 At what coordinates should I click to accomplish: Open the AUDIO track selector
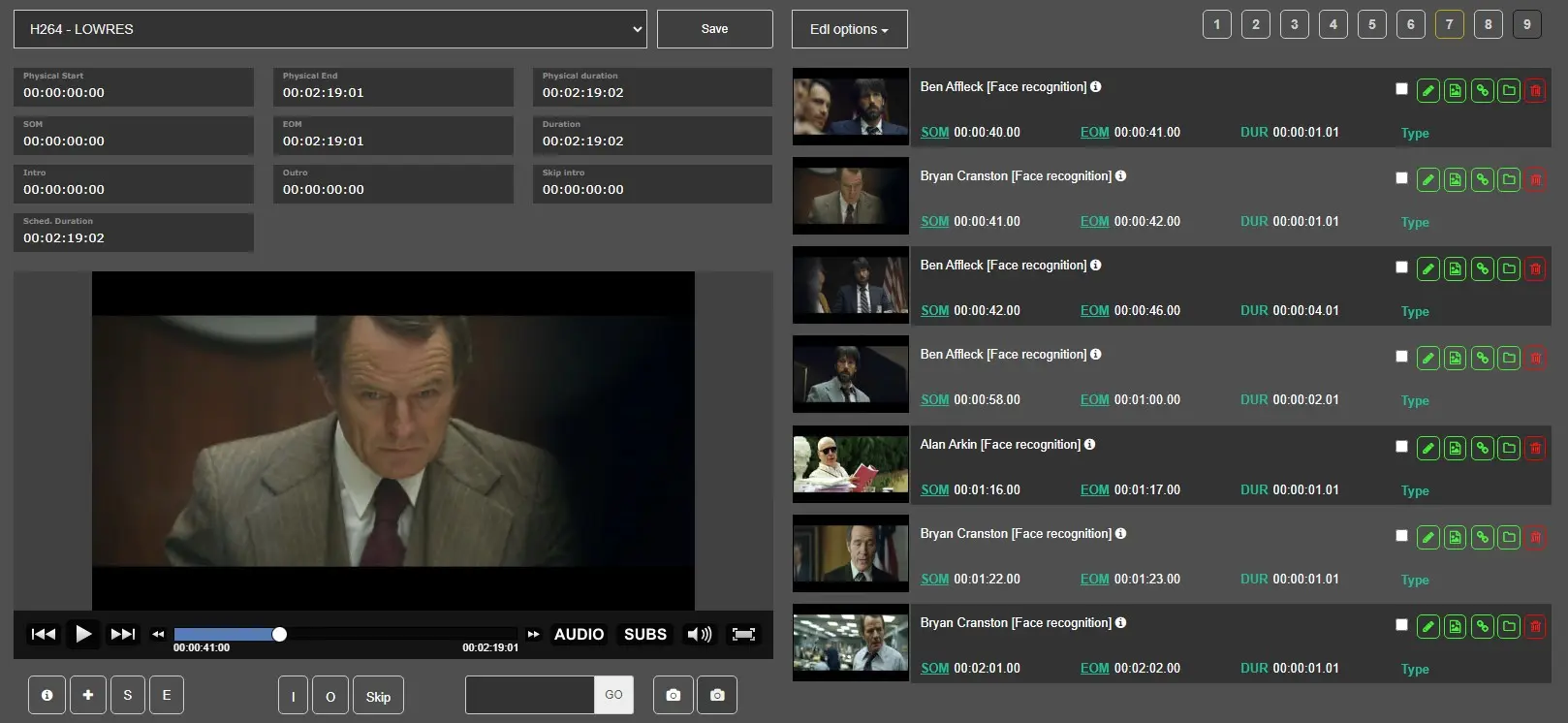(579, 634)
